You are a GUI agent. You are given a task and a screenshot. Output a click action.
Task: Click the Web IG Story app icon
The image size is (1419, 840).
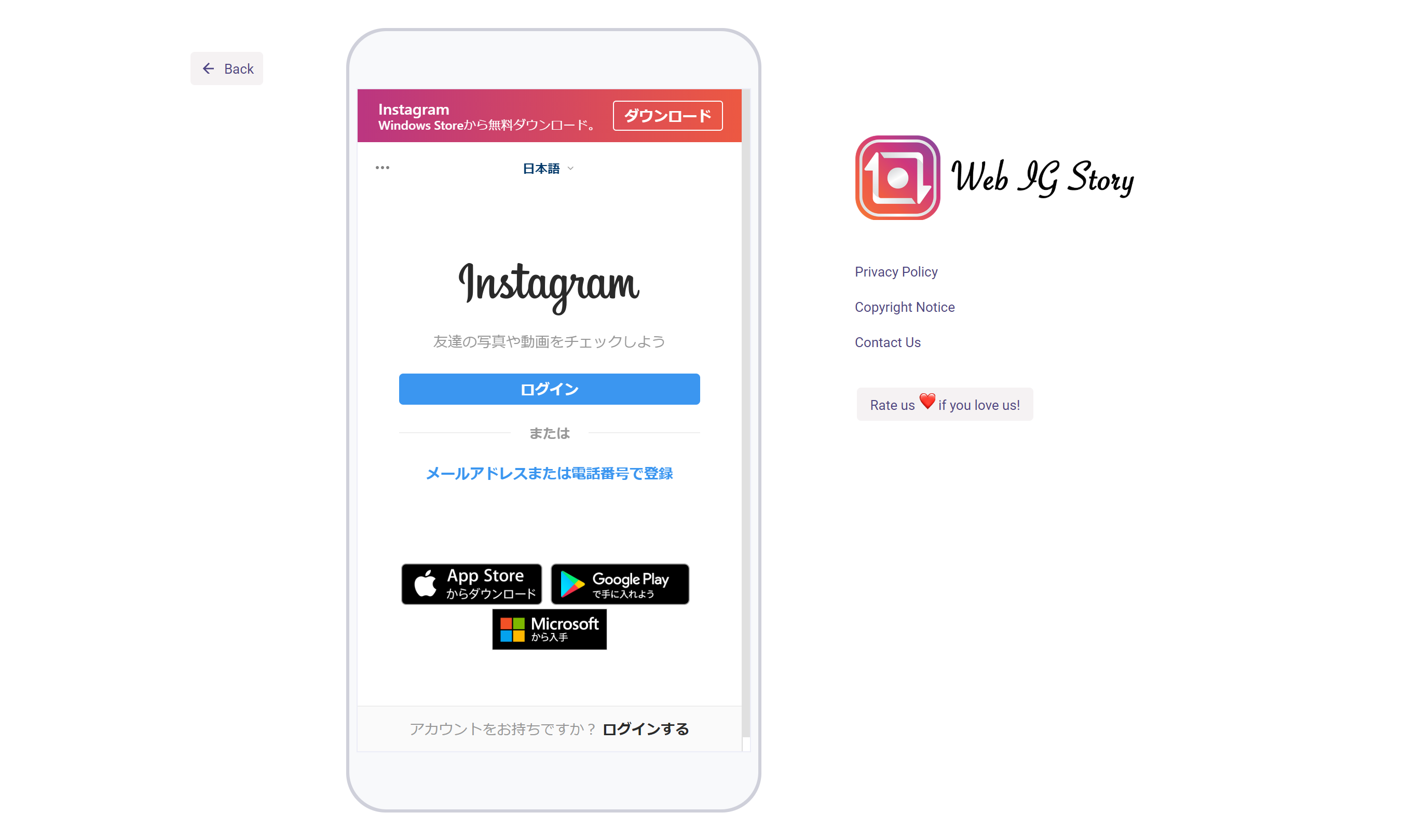click(897, 180)
